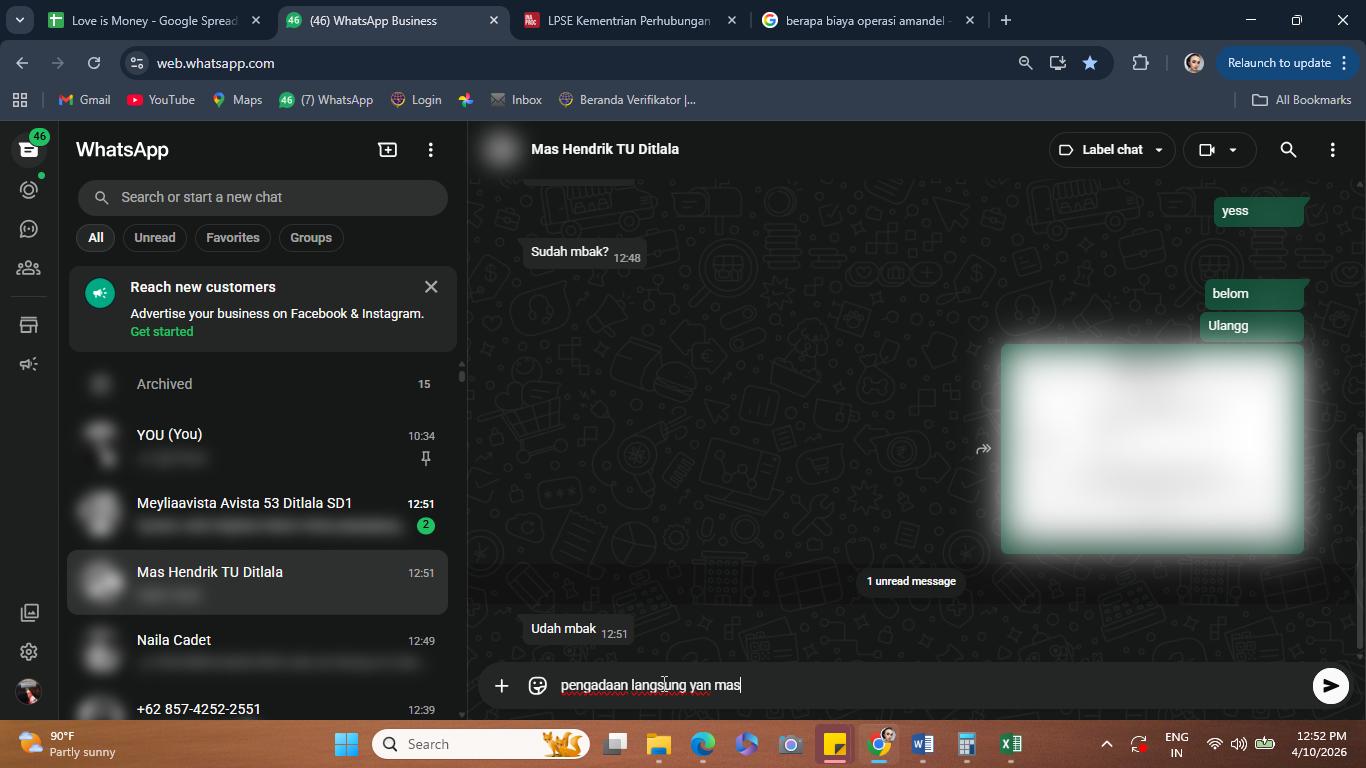Open All Bookmarks folder

pyautogui.click(x=1302, y=100)
